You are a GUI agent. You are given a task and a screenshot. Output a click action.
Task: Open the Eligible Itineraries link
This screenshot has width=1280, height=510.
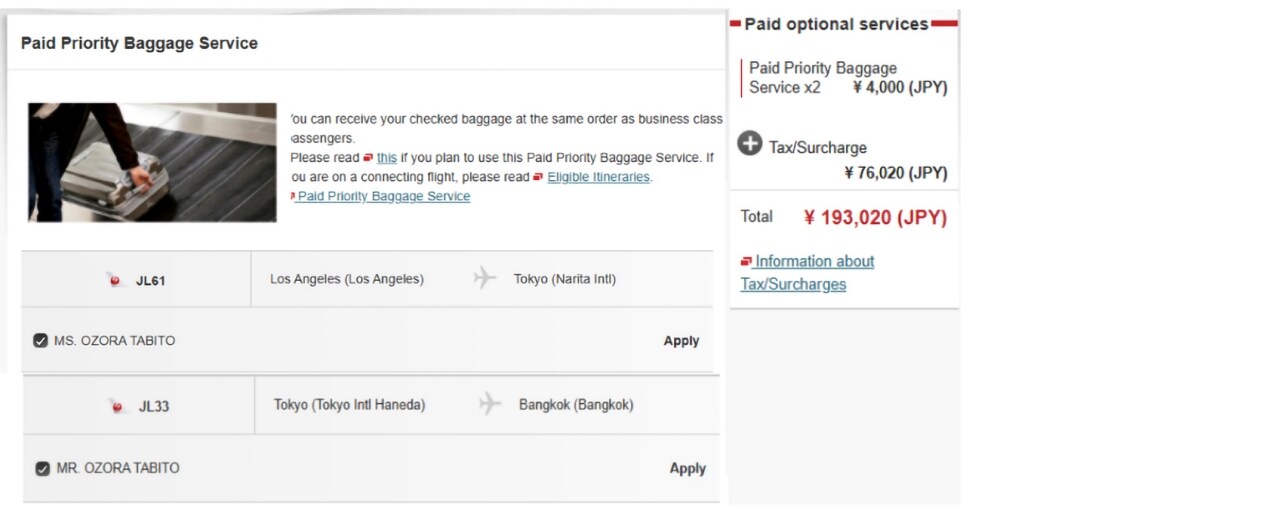tap(598, 177)
